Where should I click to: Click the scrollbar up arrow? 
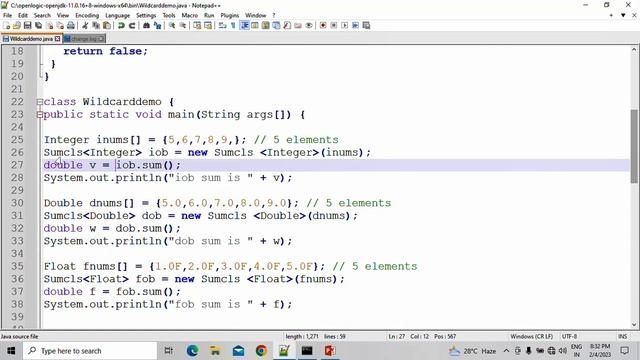[633, 50]
